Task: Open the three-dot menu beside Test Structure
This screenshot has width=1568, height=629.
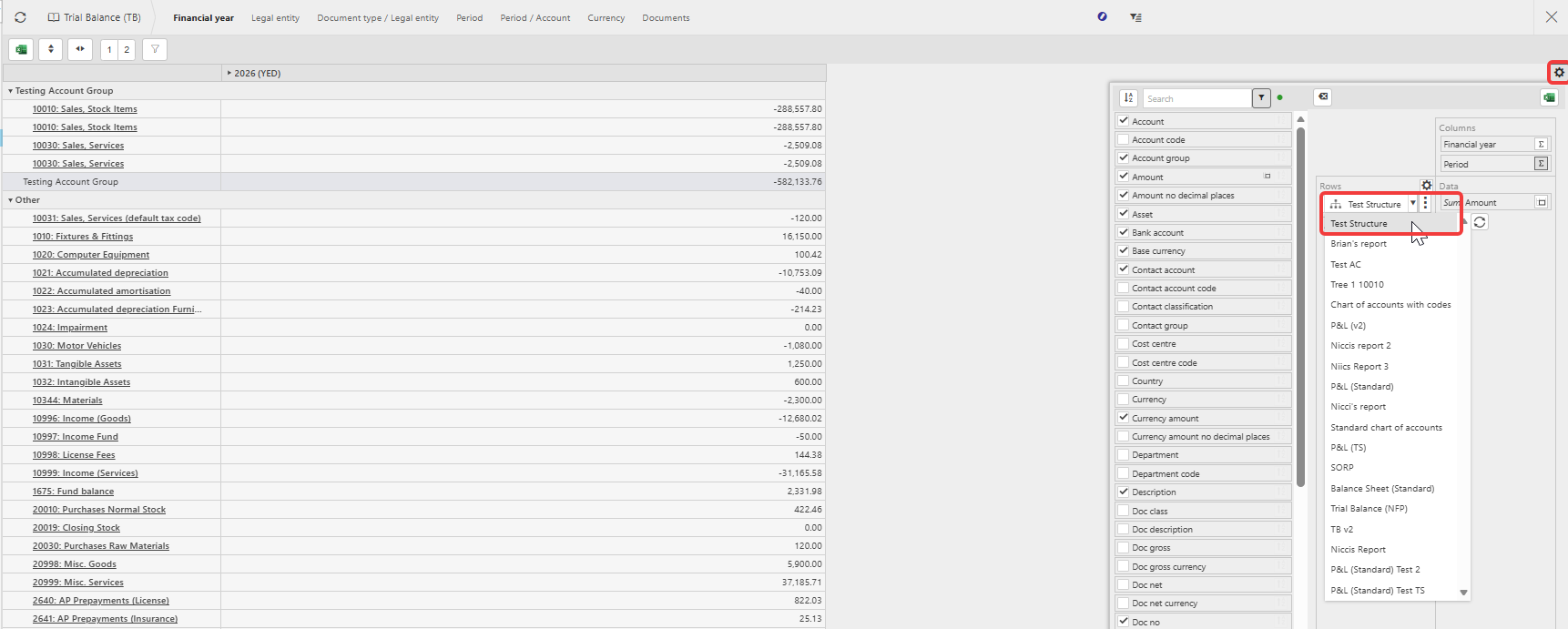Action: pos(1426,204)
